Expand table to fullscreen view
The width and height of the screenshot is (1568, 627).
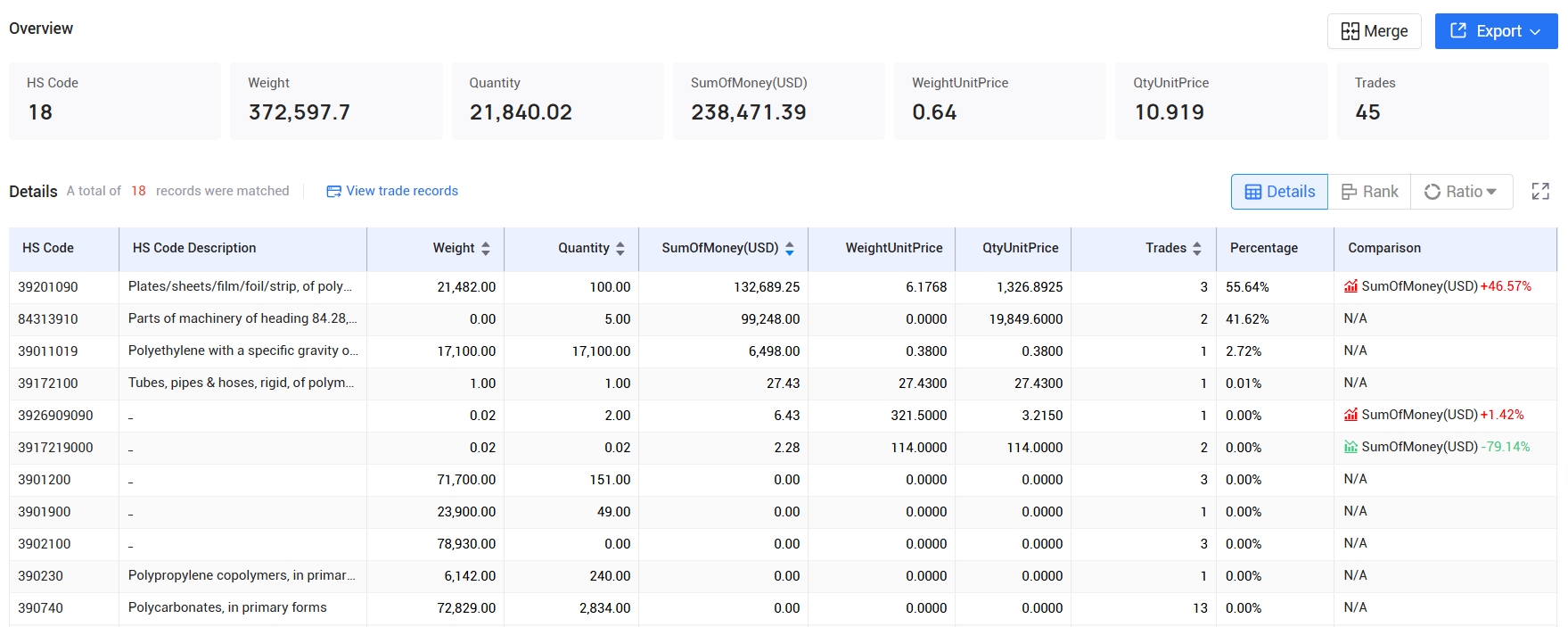(x=1540, y=192)
